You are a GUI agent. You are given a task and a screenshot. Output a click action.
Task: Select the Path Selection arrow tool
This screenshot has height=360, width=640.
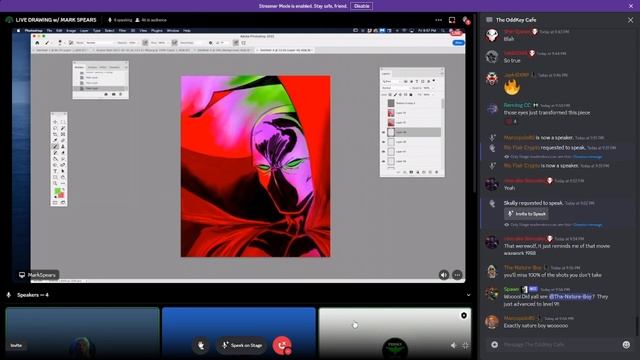[x=63, y=171]
